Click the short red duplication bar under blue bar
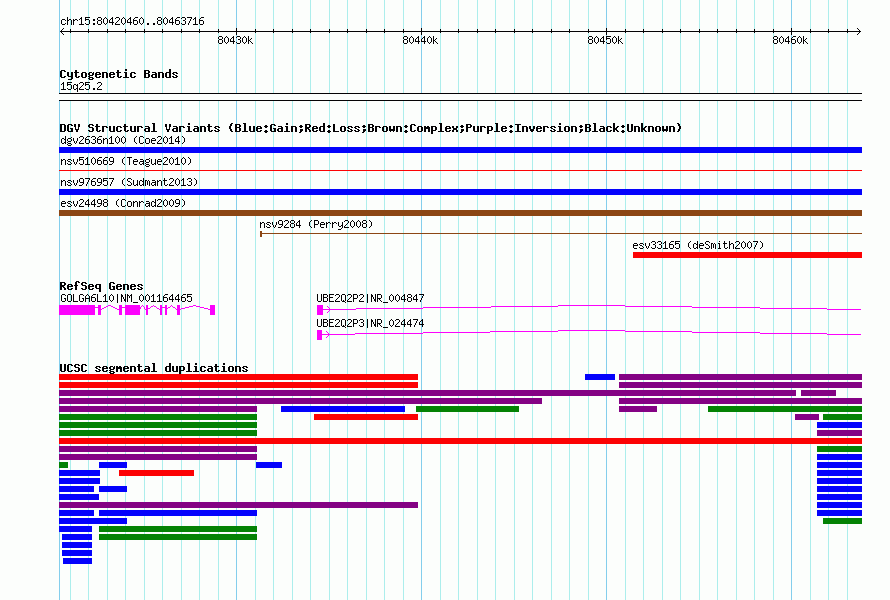Image resolution: width=890 pixels, height=600 pixels. [366, 417]
